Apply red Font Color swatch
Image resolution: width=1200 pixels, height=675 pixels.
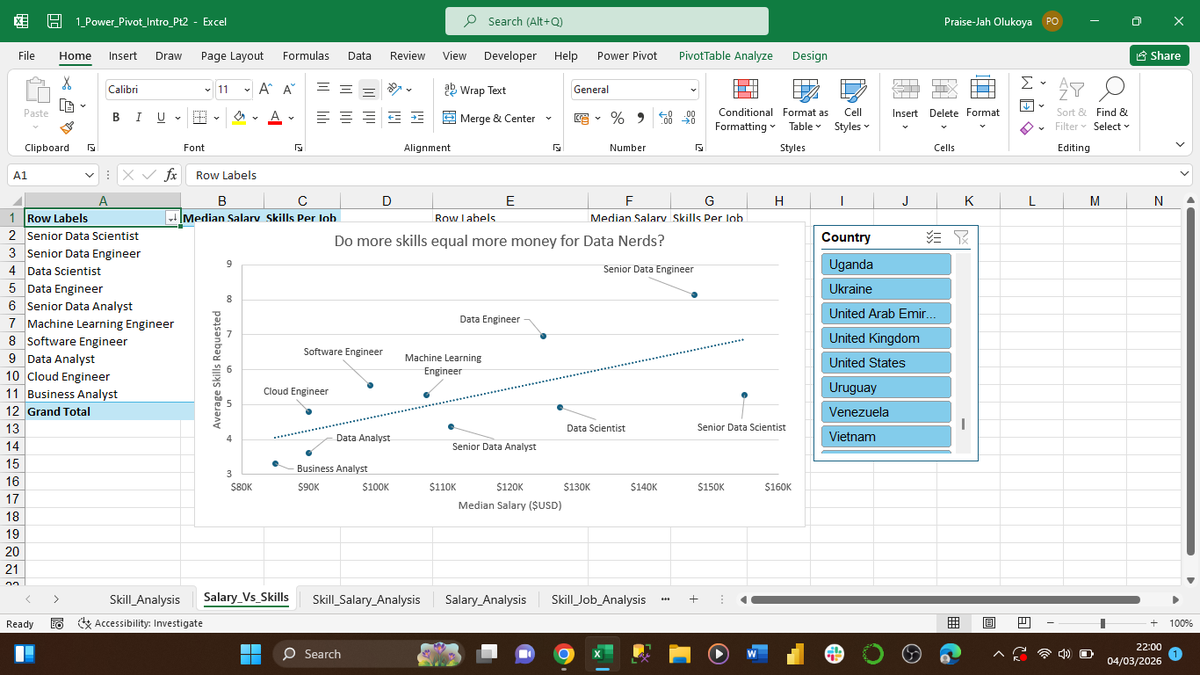pos(276,118)
